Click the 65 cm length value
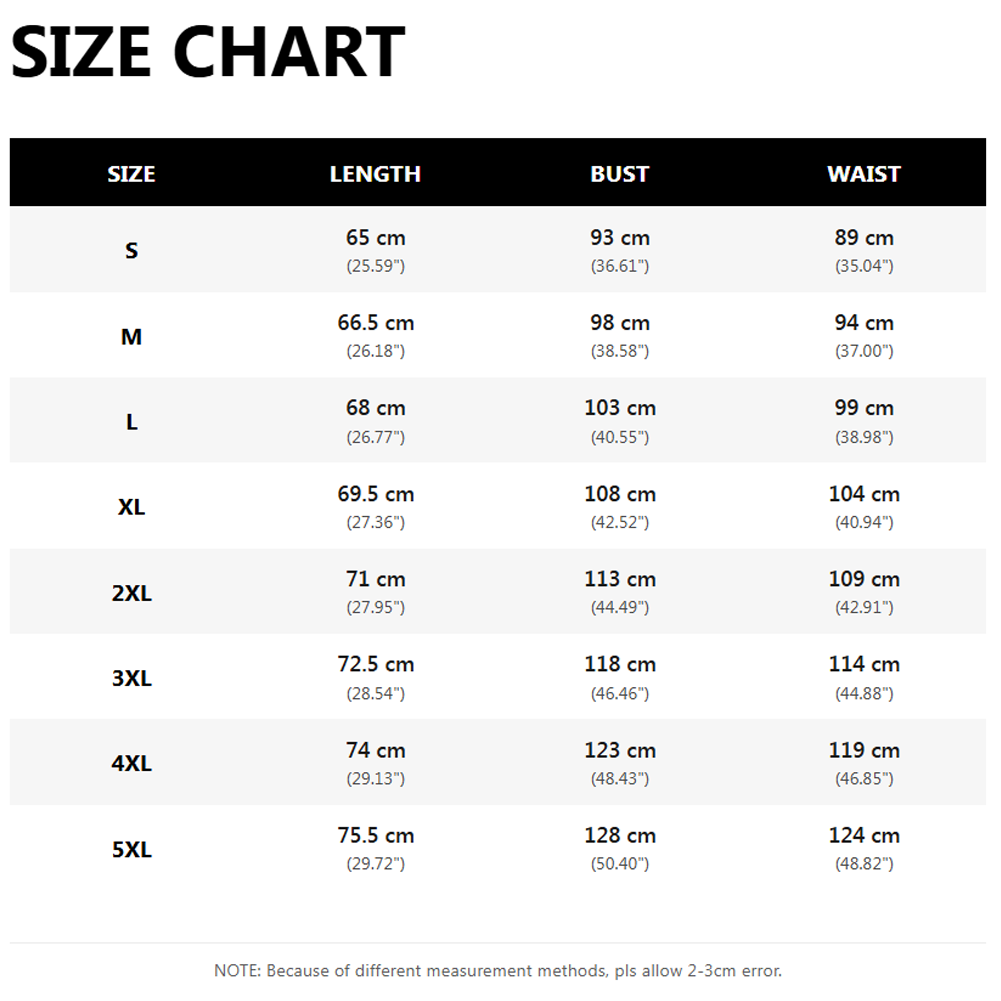This screenshot has height=1001, width=1001. click(375, 237)
